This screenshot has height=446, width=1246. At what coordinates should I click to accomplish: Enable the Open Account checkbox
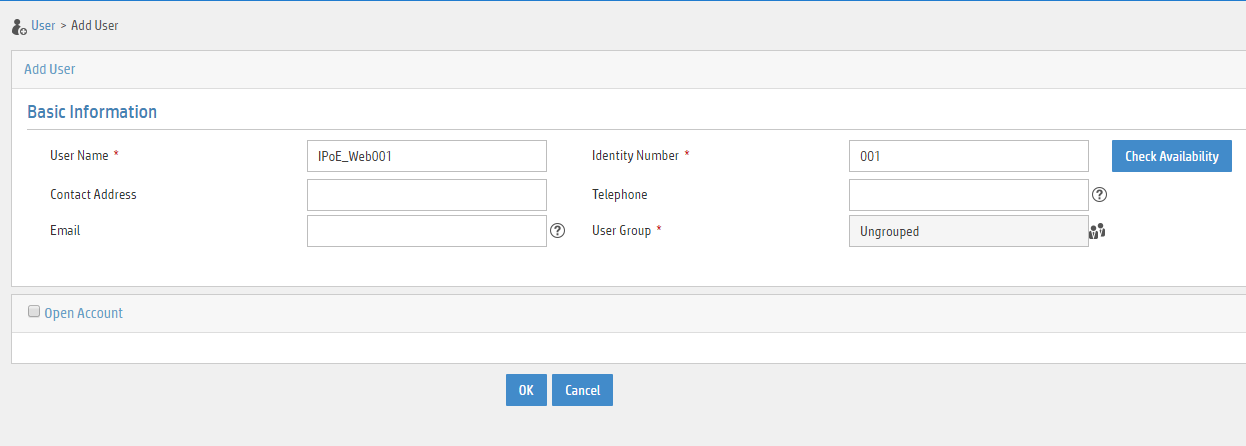click(34, 312)
